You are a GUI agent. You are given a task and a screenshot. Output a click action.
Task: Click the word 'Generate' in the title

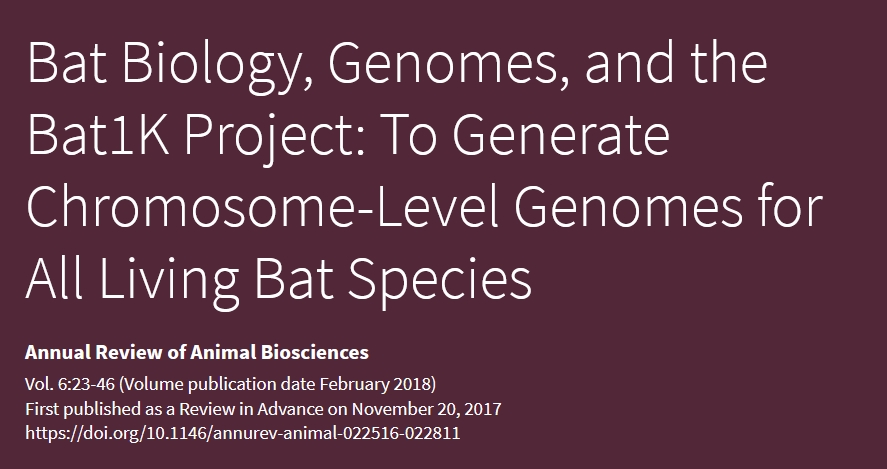(561, 135)
